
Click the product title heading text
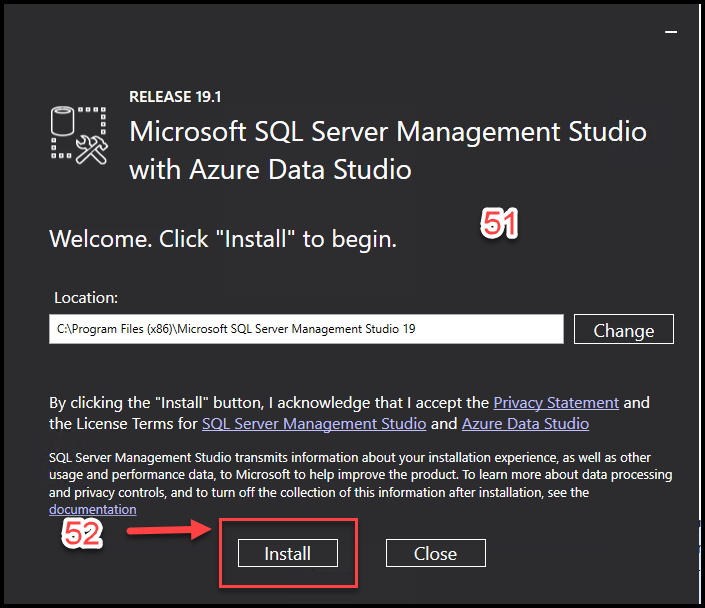[x=388, y=150]
